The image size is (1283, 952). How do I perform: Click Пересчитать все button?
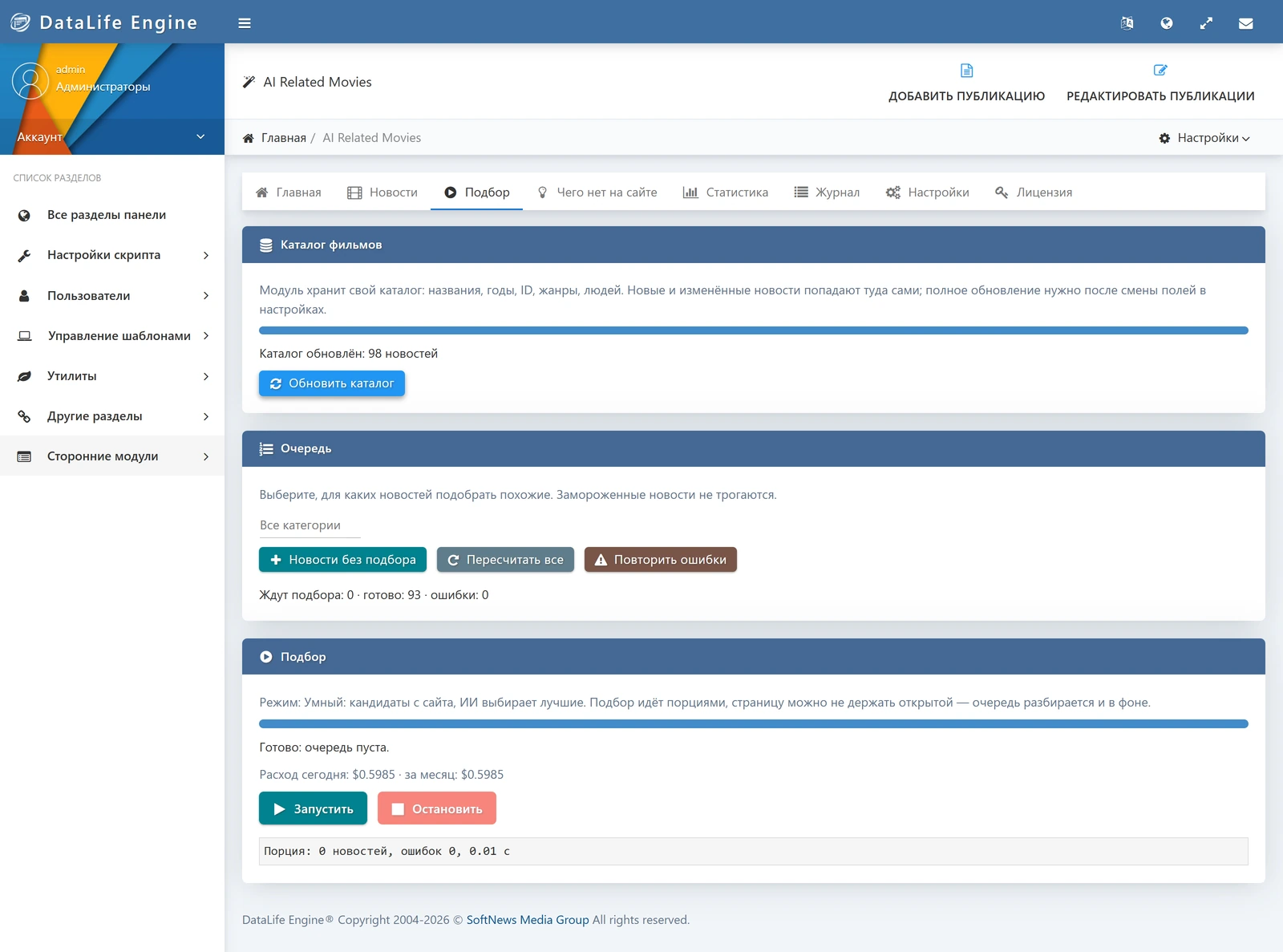pyautogui.click(x=505, y=560)
